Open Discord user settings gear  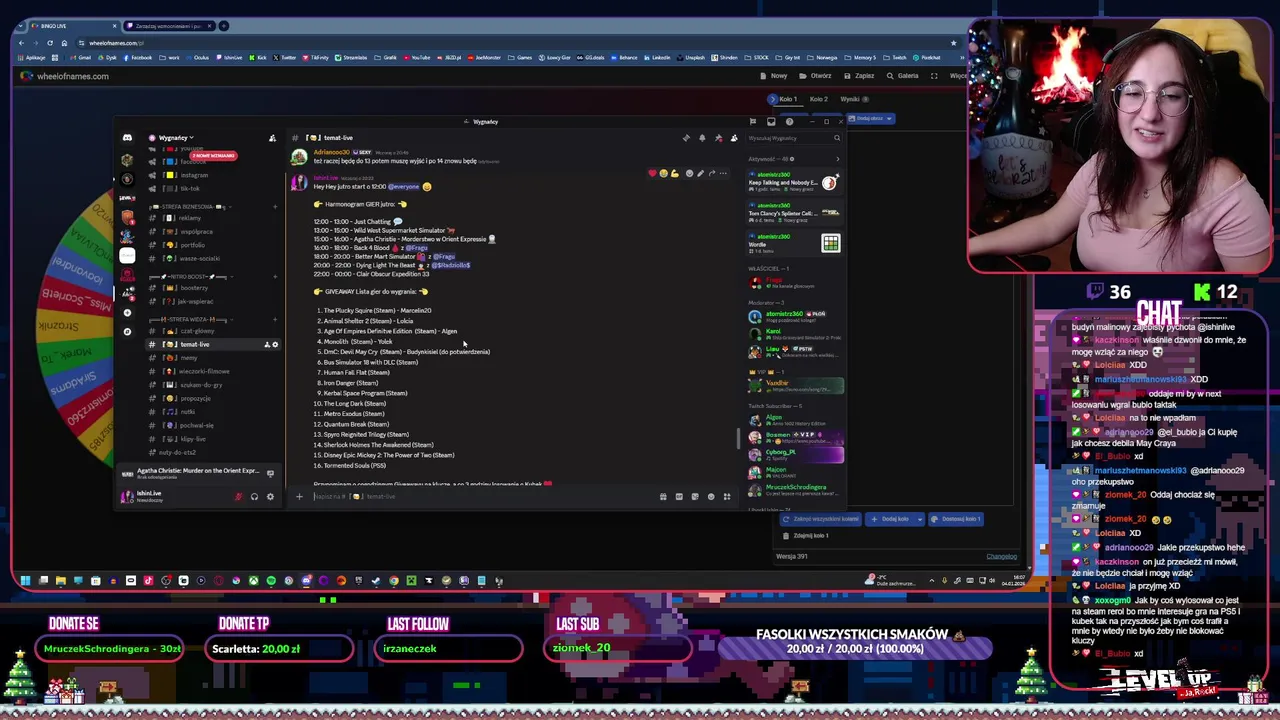click(270, 497)
